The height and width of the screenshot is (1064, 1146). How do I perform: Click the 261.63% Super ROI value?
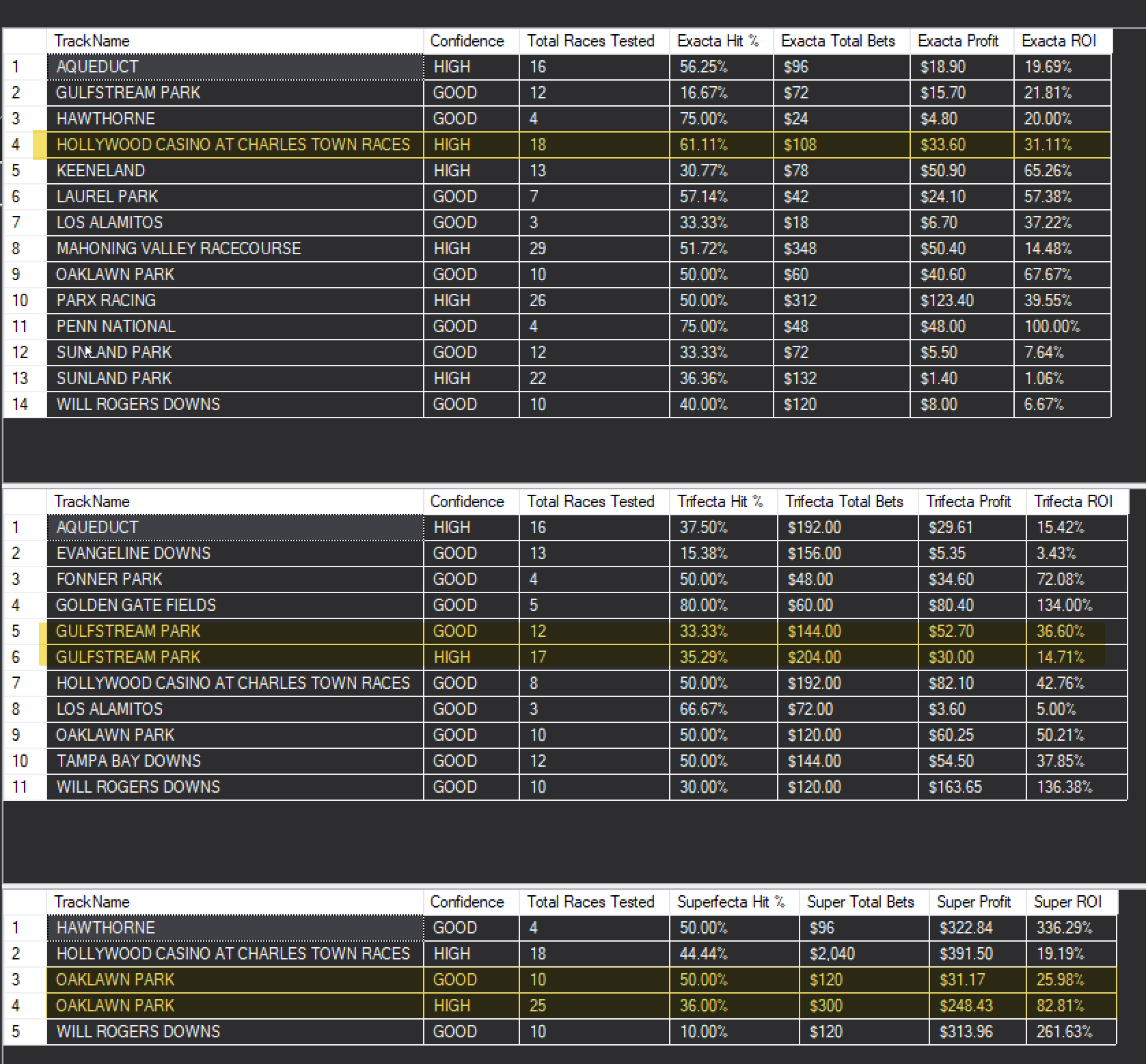coord(1072,1032)
